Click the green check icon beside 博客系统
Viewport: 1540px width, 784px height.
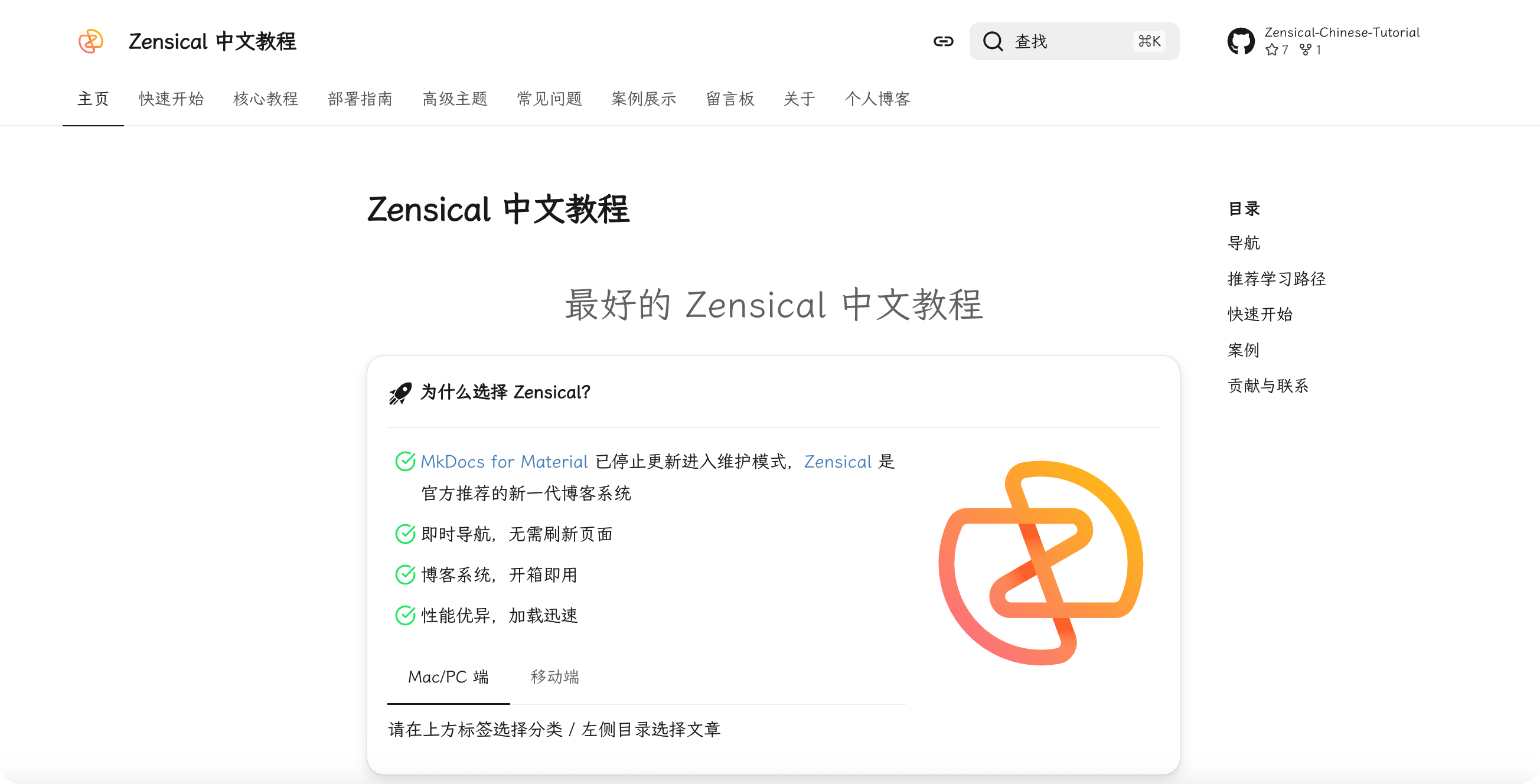(405, 574)
